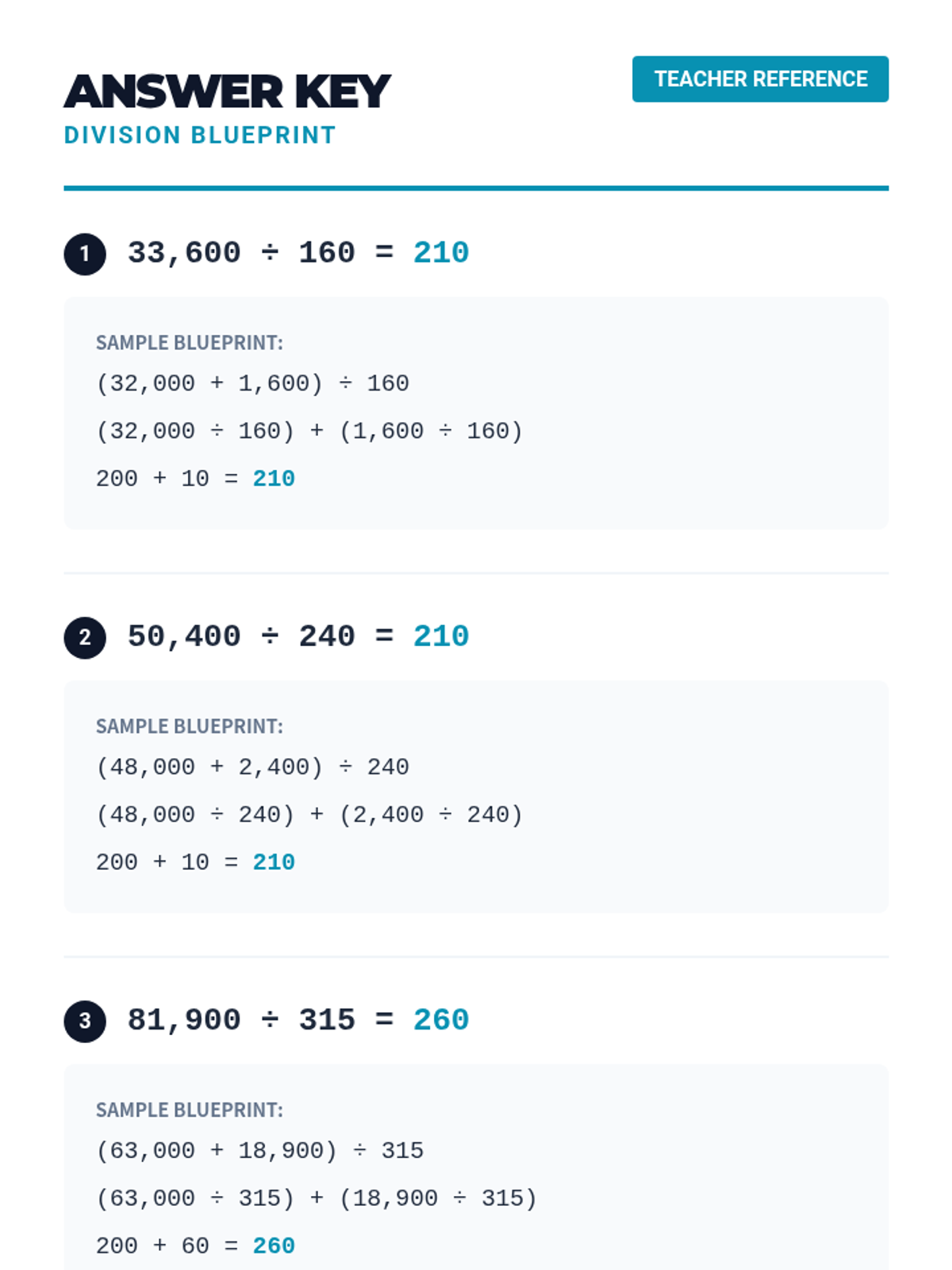This screenshot has width=952, height=1270.
Task: Click the number 1 circle badge
Action: tap(85, 254)
